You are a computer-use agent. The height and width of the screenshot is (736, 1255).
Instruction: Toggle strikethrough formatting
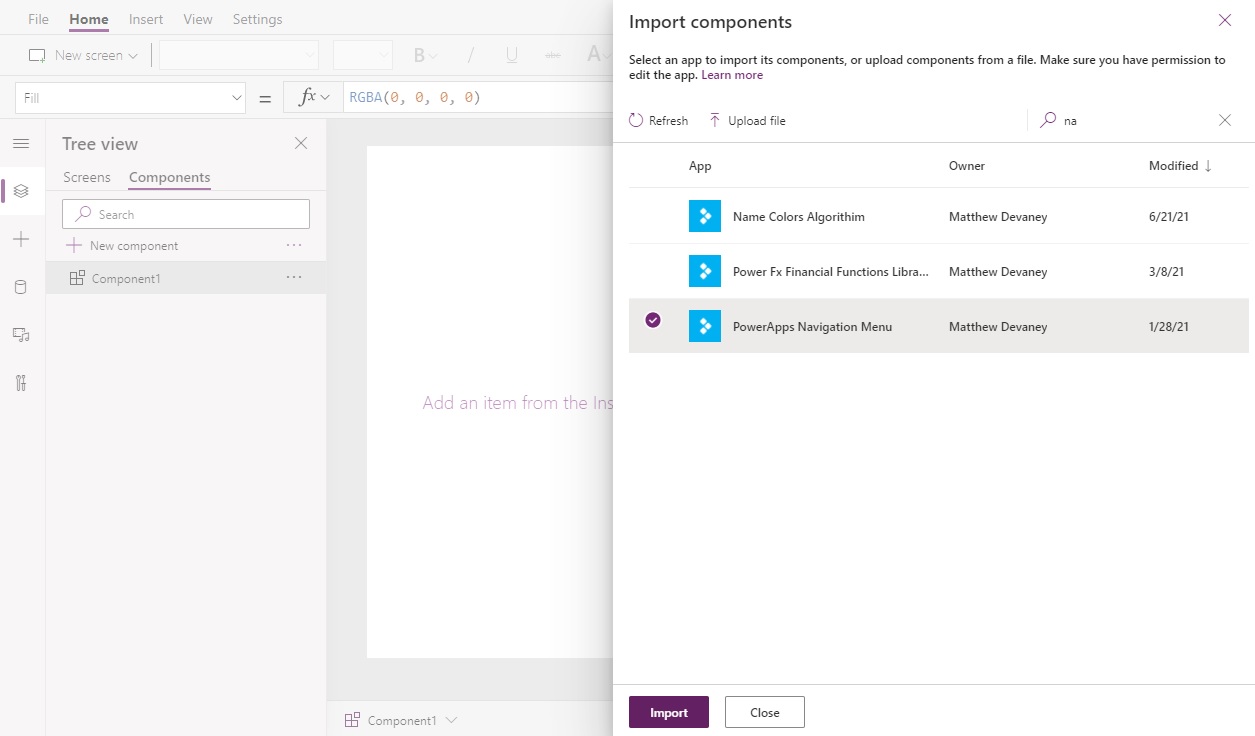(552, 55)
